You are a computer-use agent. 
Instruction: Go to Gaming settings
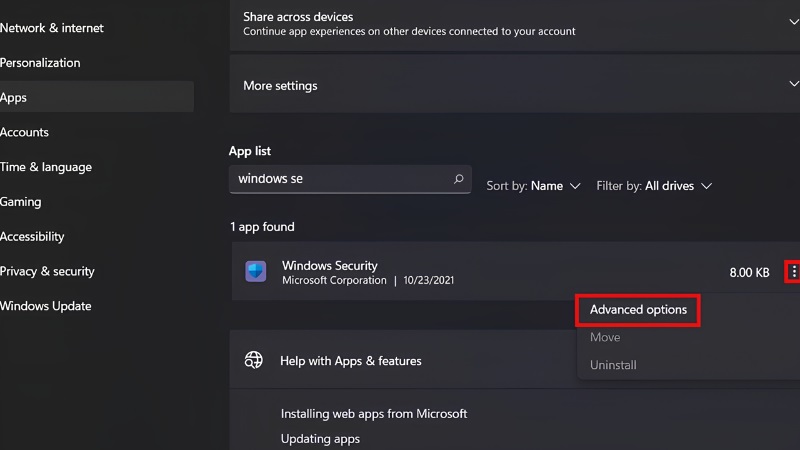coord(20,202)
